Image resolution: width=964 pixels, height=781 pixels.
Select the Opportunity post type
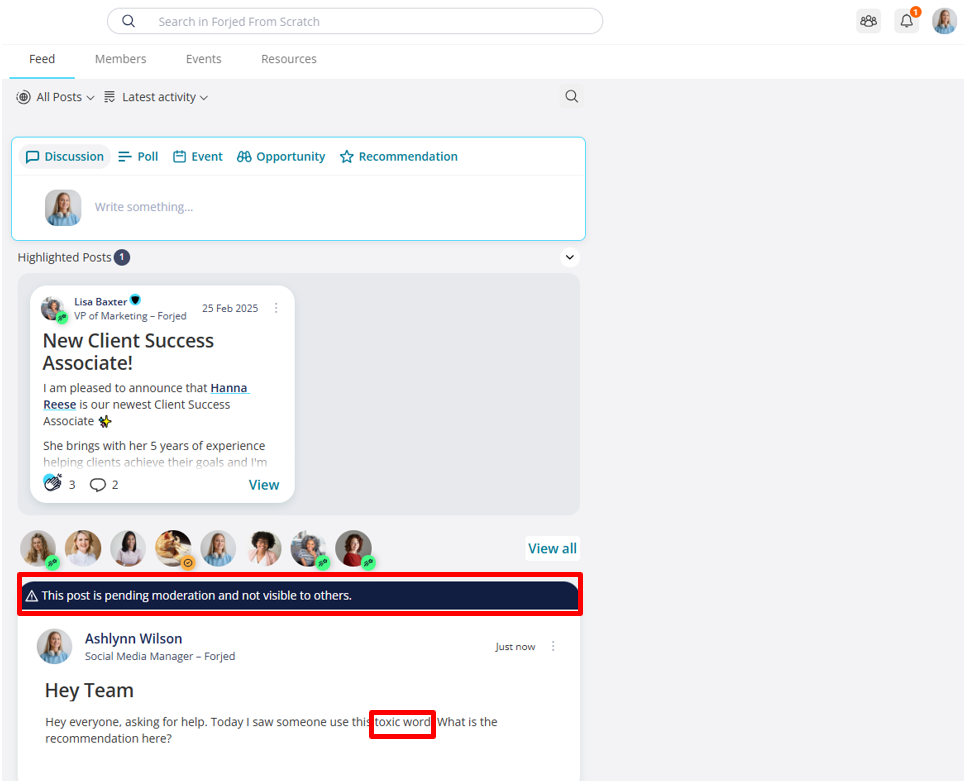281,157
